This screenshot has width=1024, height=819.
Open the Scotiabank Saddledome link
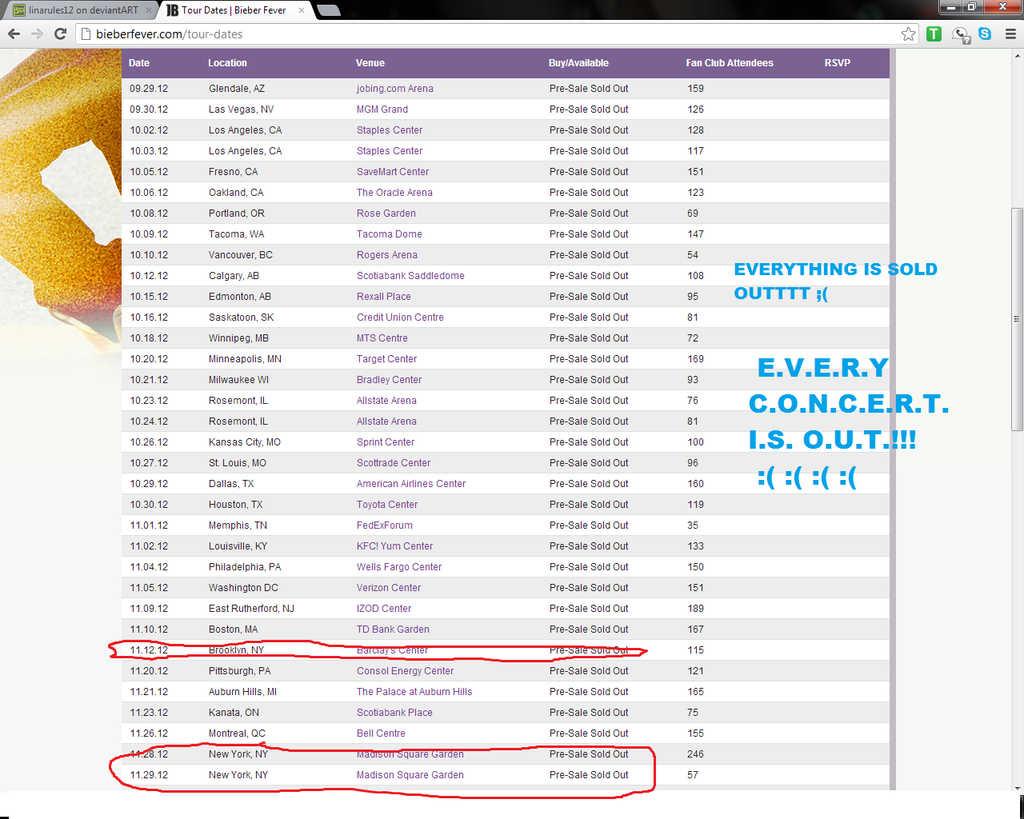410,276
